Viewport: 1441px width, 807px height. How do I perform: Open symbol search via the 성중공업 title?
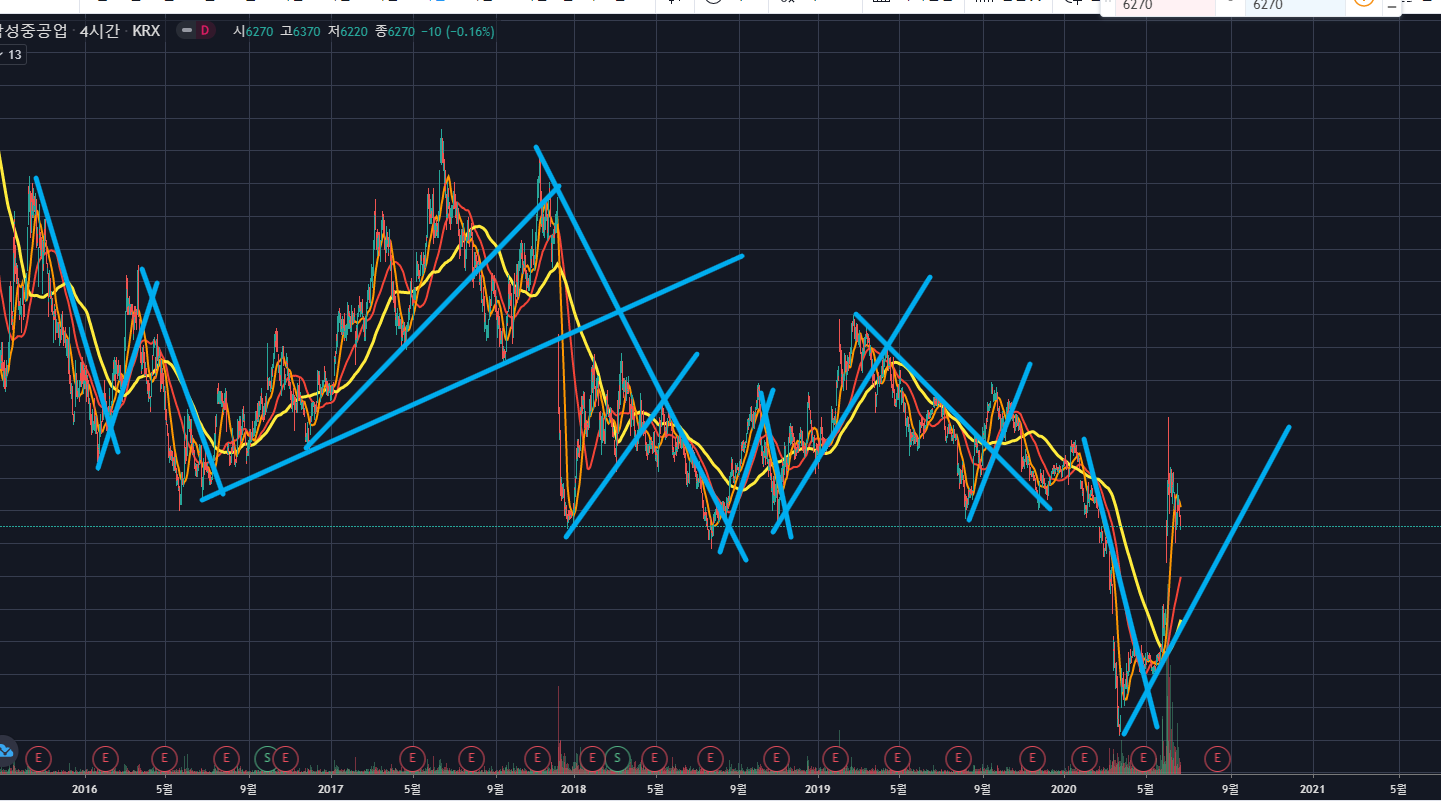pos(34,31)
